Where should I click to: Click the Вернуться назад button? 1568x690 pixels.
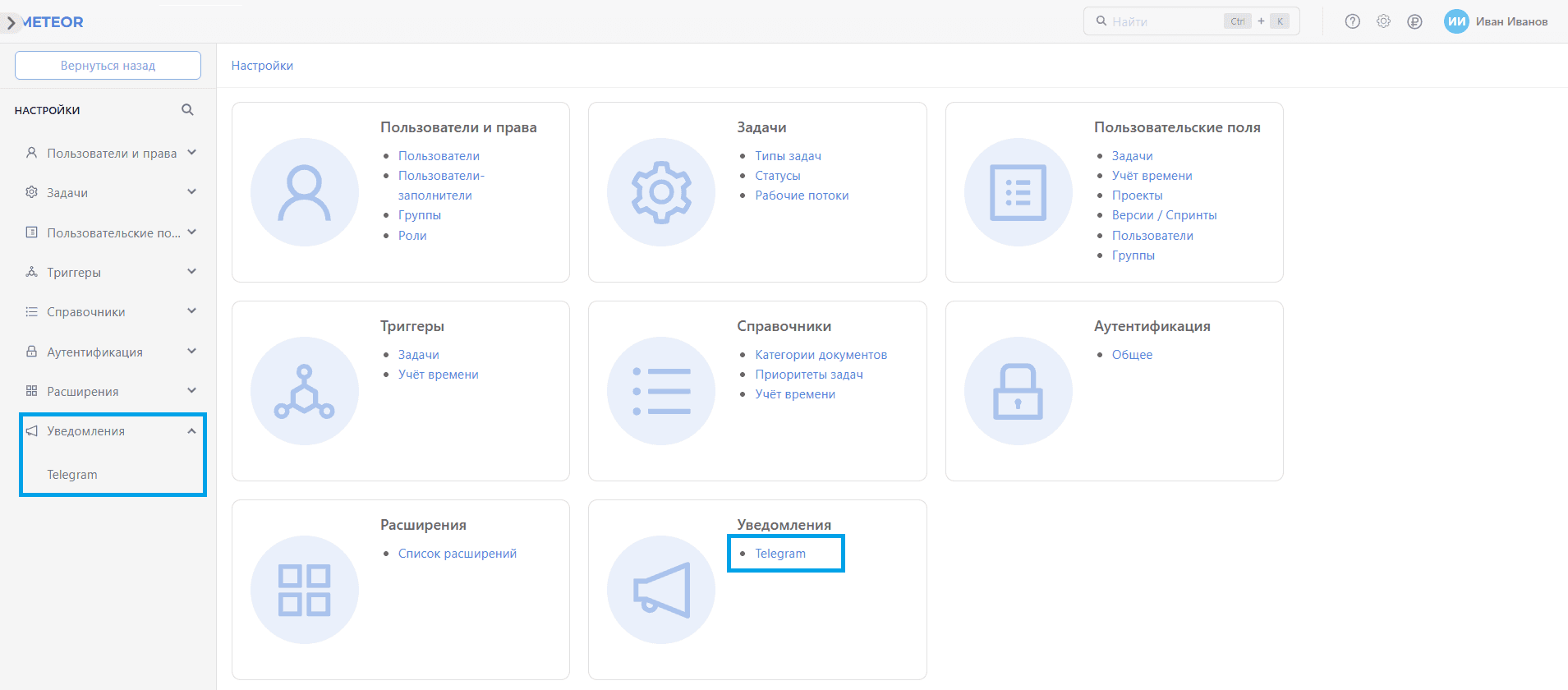[108, 66]
